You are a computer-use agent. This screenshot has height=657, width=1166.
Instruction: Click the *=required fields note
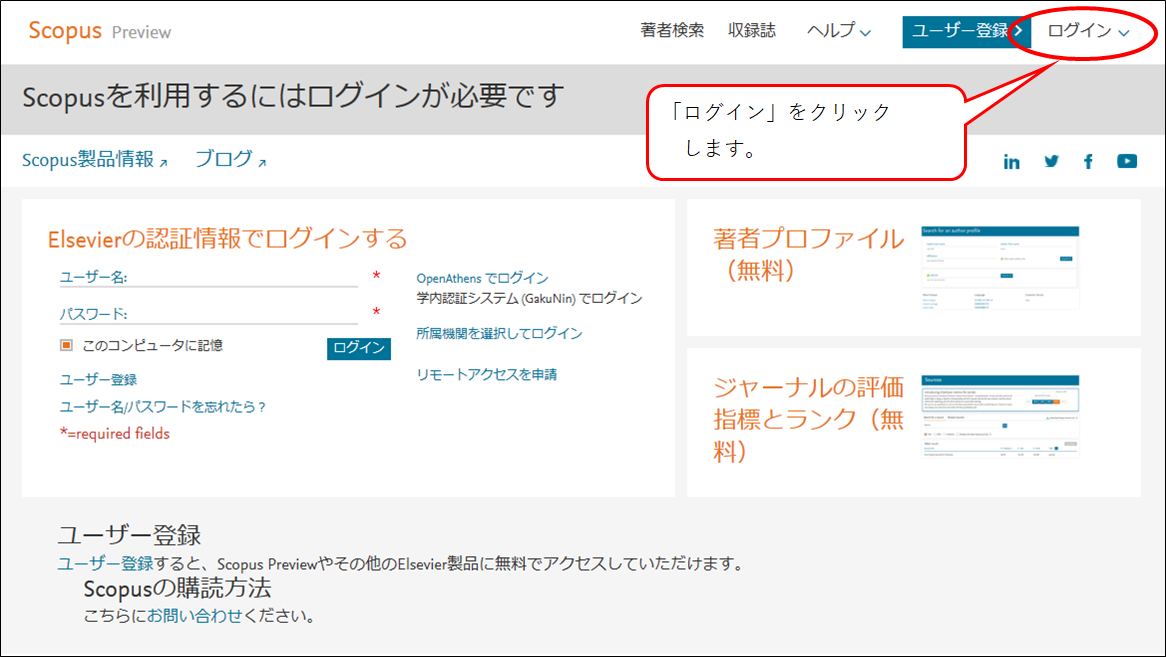[115, 433]
